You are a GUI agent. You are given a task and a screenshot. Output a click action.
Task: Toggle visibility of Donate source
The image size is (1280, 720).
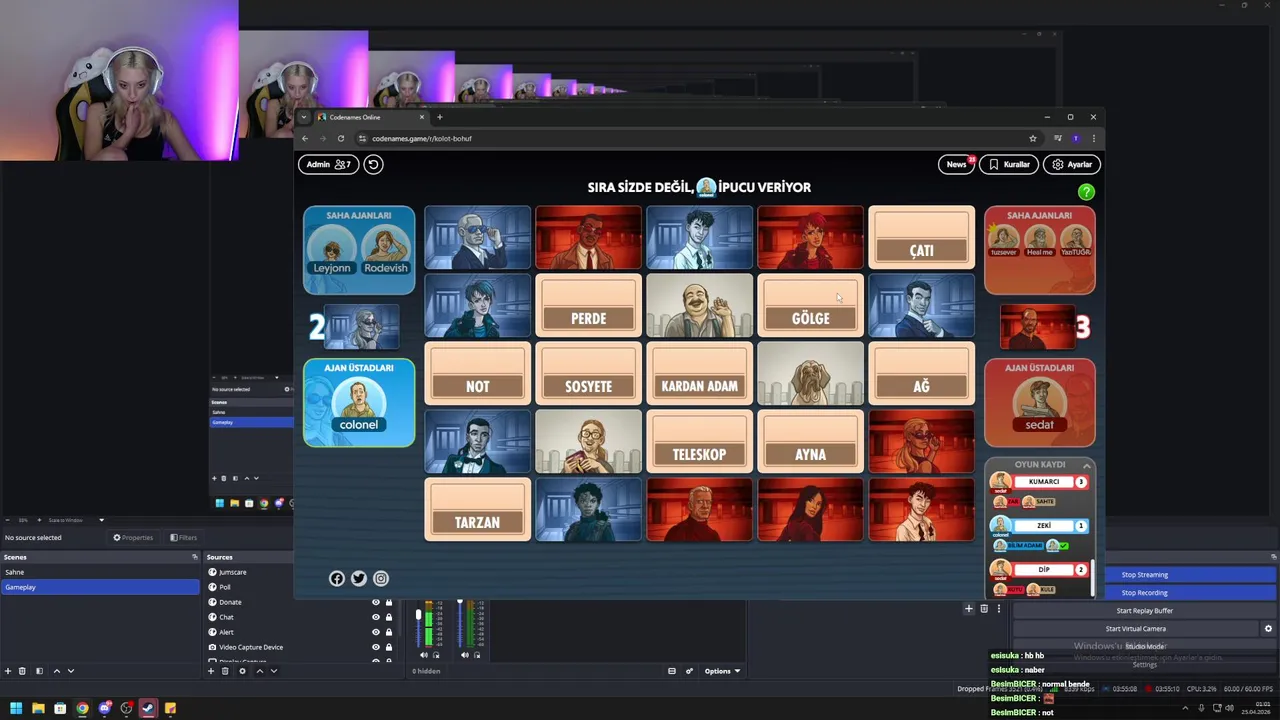tap(376, 602)
